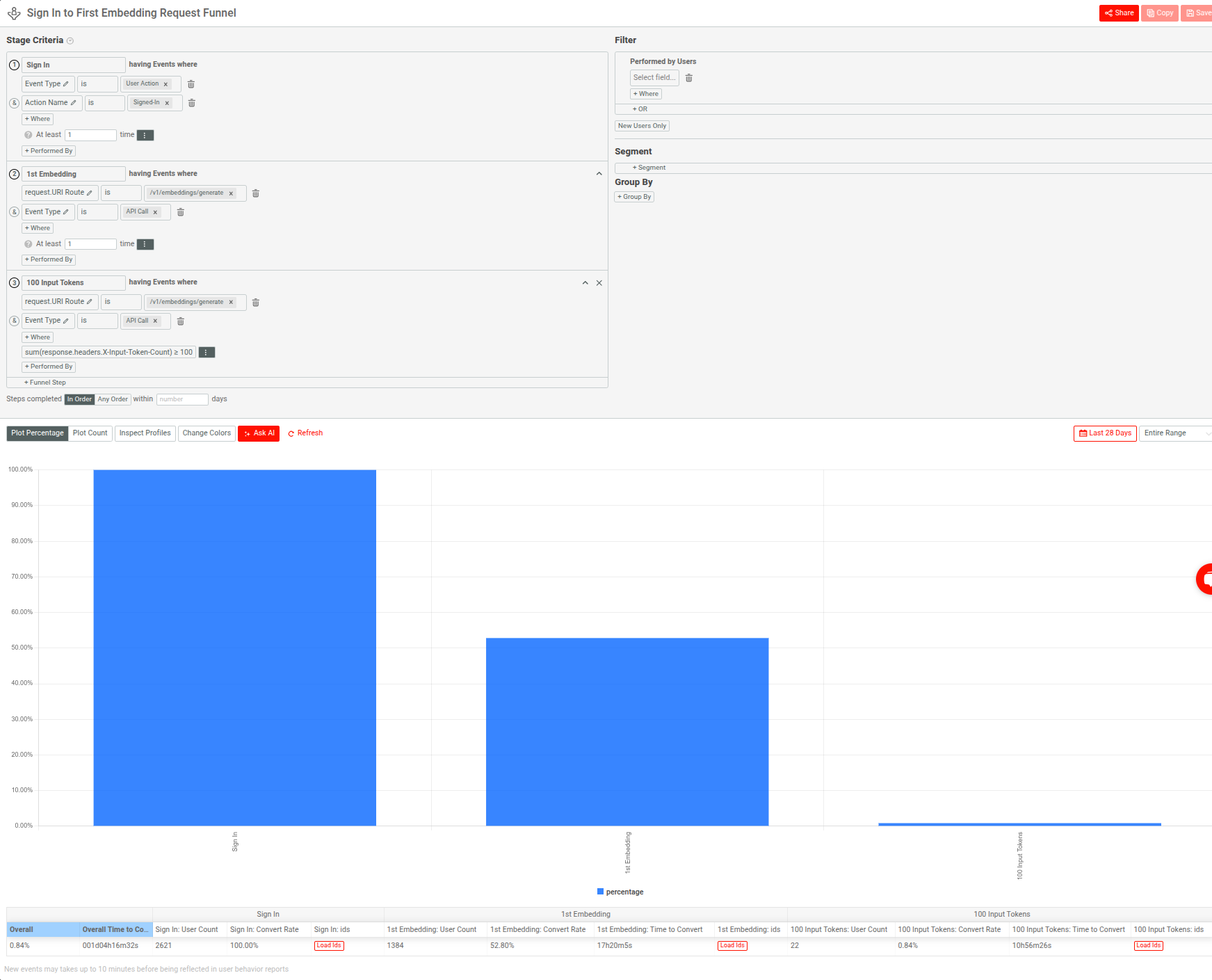Switch steps completion to Any Order
This screenshot has height=980, width=1212.
[112, 399]
